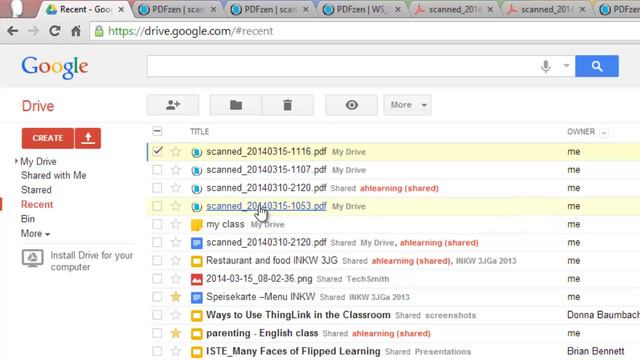Click the Install Drive computer icon
Image resolution: width=640 pixels, height=360 pixels.
[x=33, y=259]
